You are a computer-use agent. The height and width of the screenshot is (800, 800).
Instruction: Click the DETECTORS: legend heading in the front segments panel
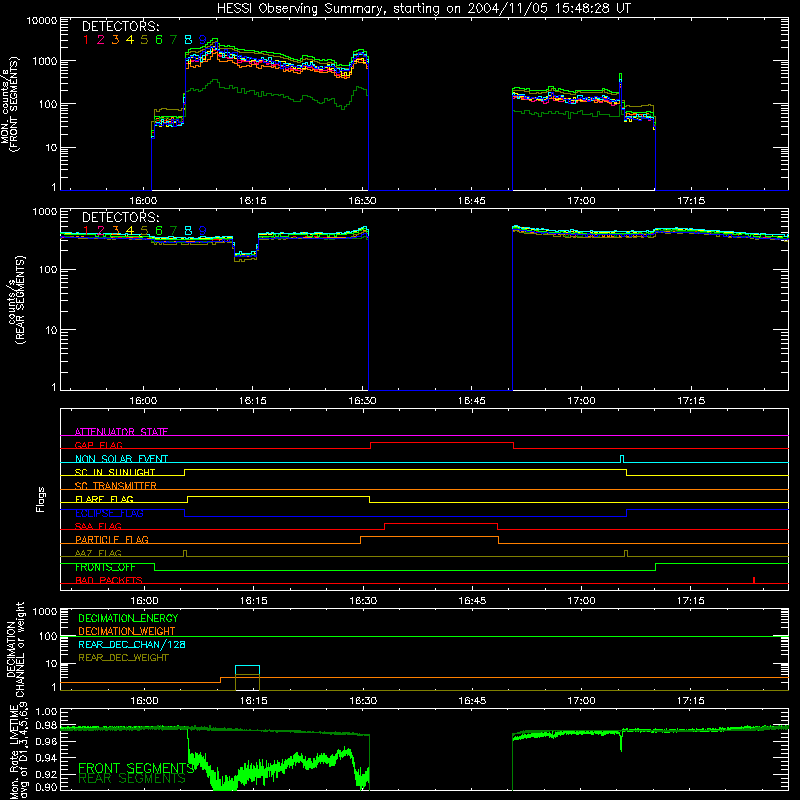(120, 26)
